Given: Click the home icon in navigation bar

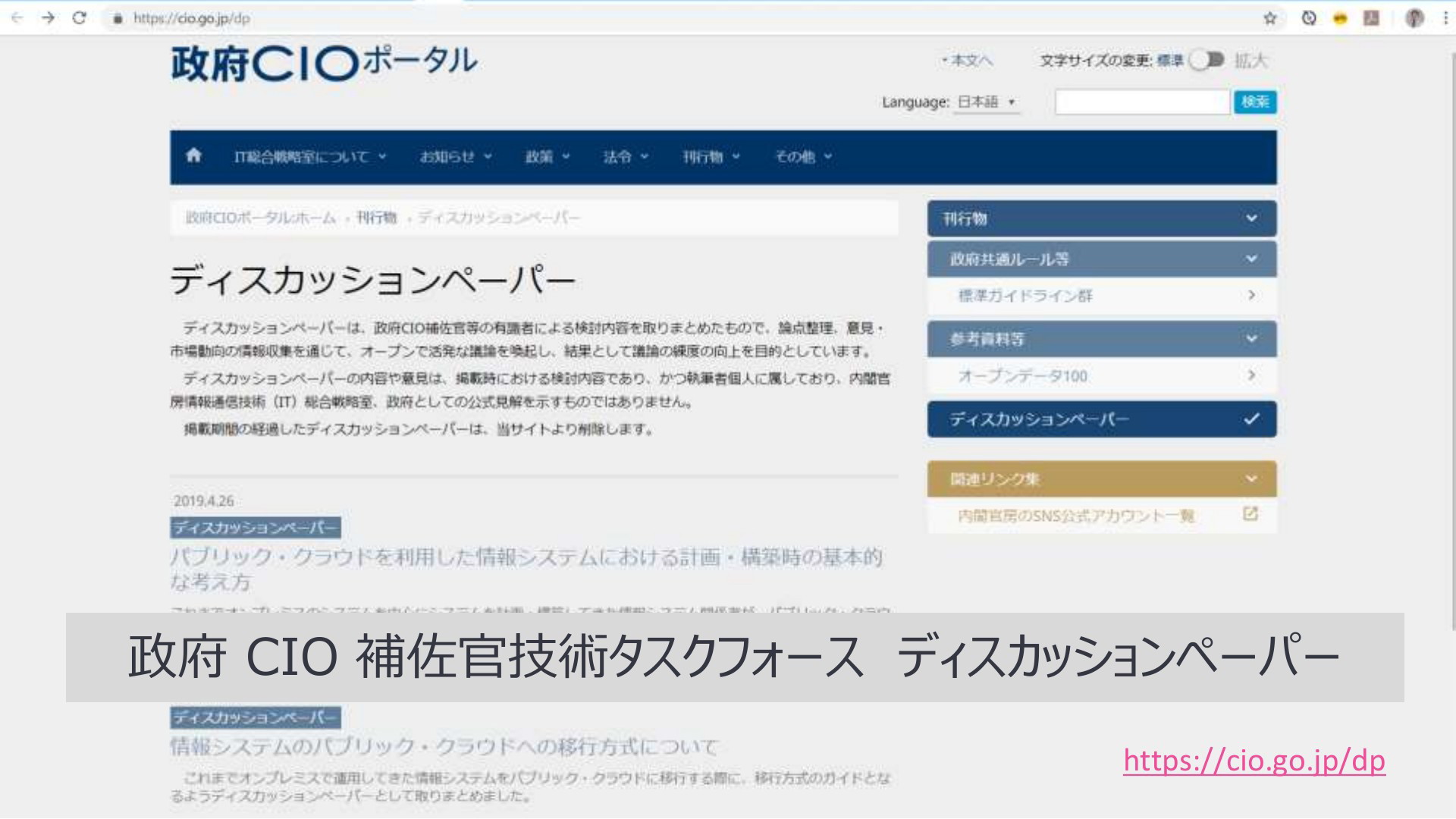Looking at the screenshot, I should [x=193, y=155].
